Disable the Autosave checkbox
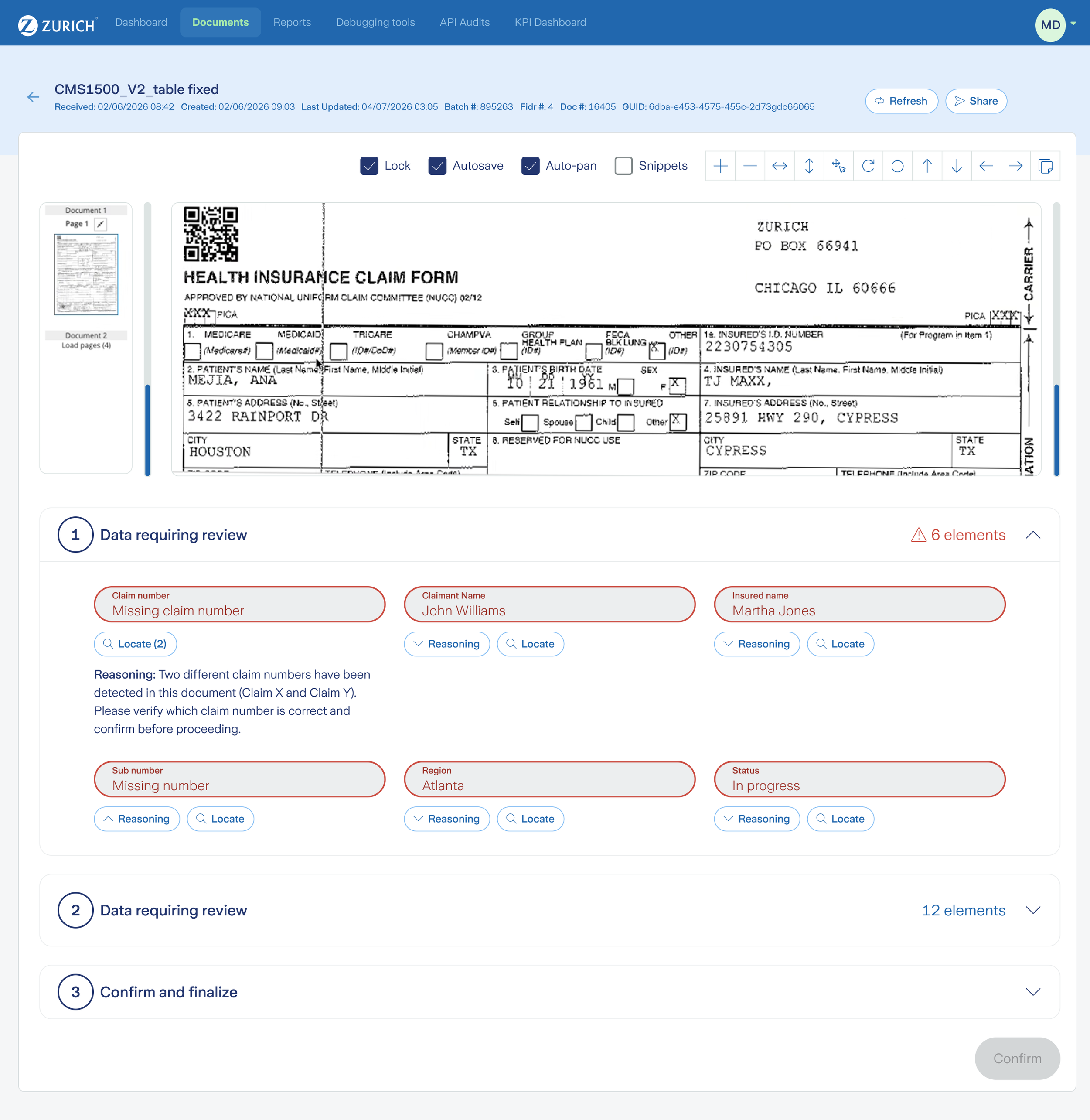 point(437,166)
